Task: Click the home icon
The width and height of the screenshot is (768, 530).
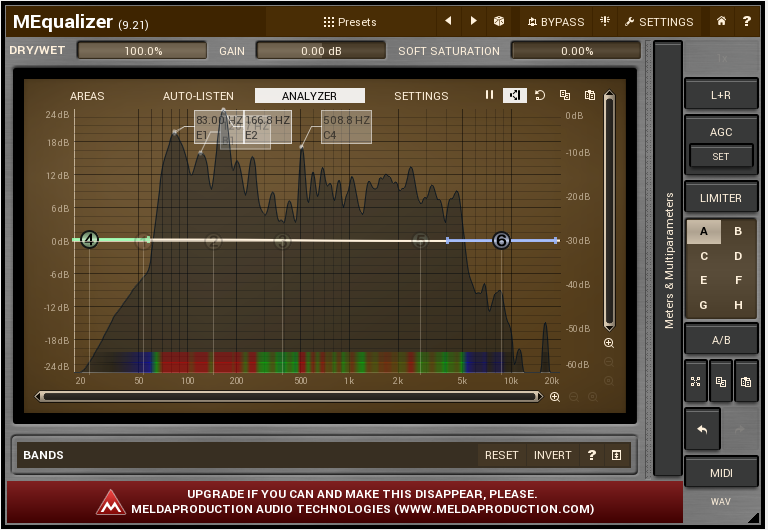Action: tap(721, 21)
